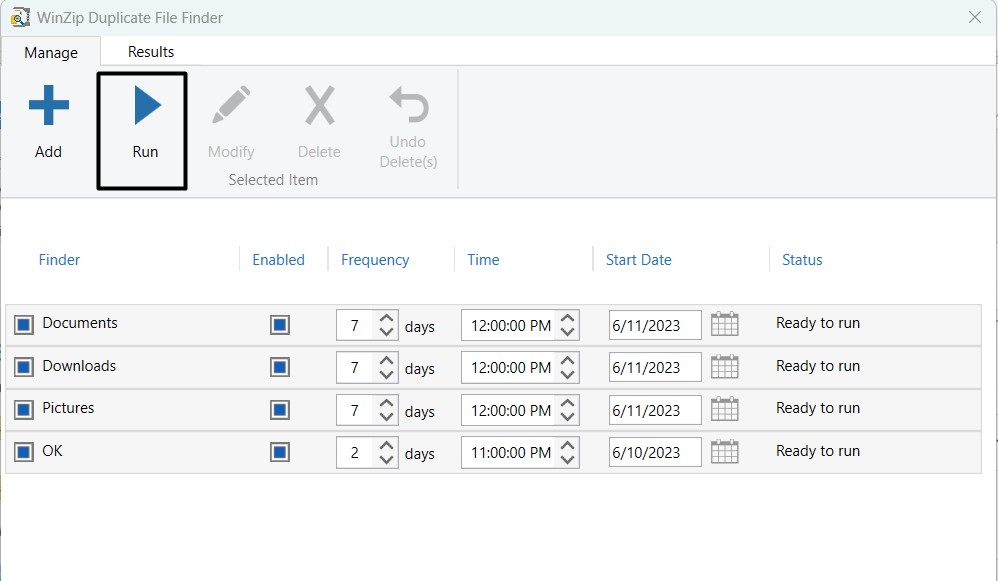This screenshot has width=998, height=581.
Task: Open calendar picker for Downloads start date
Action: click(724, 367)
